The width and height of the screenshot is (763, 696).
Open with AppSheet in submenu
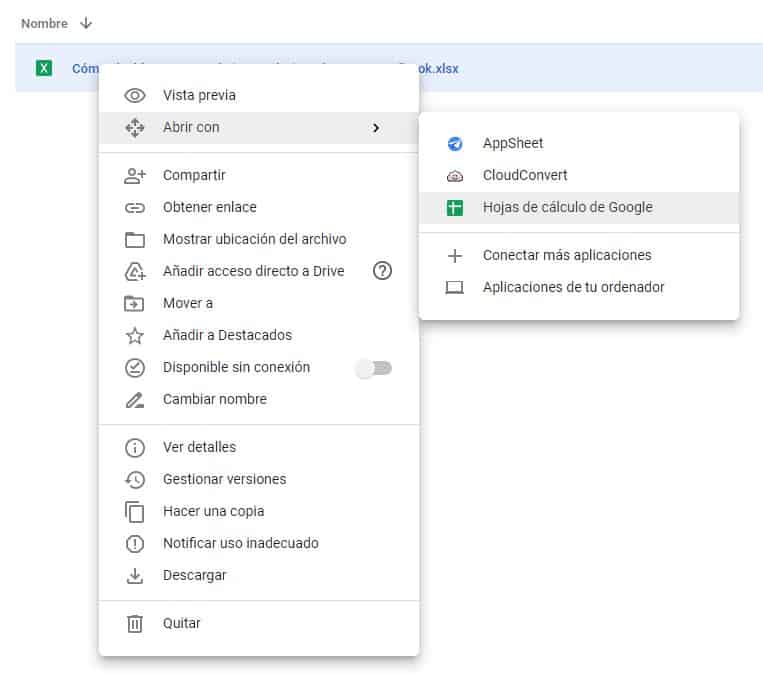[579, 144]
